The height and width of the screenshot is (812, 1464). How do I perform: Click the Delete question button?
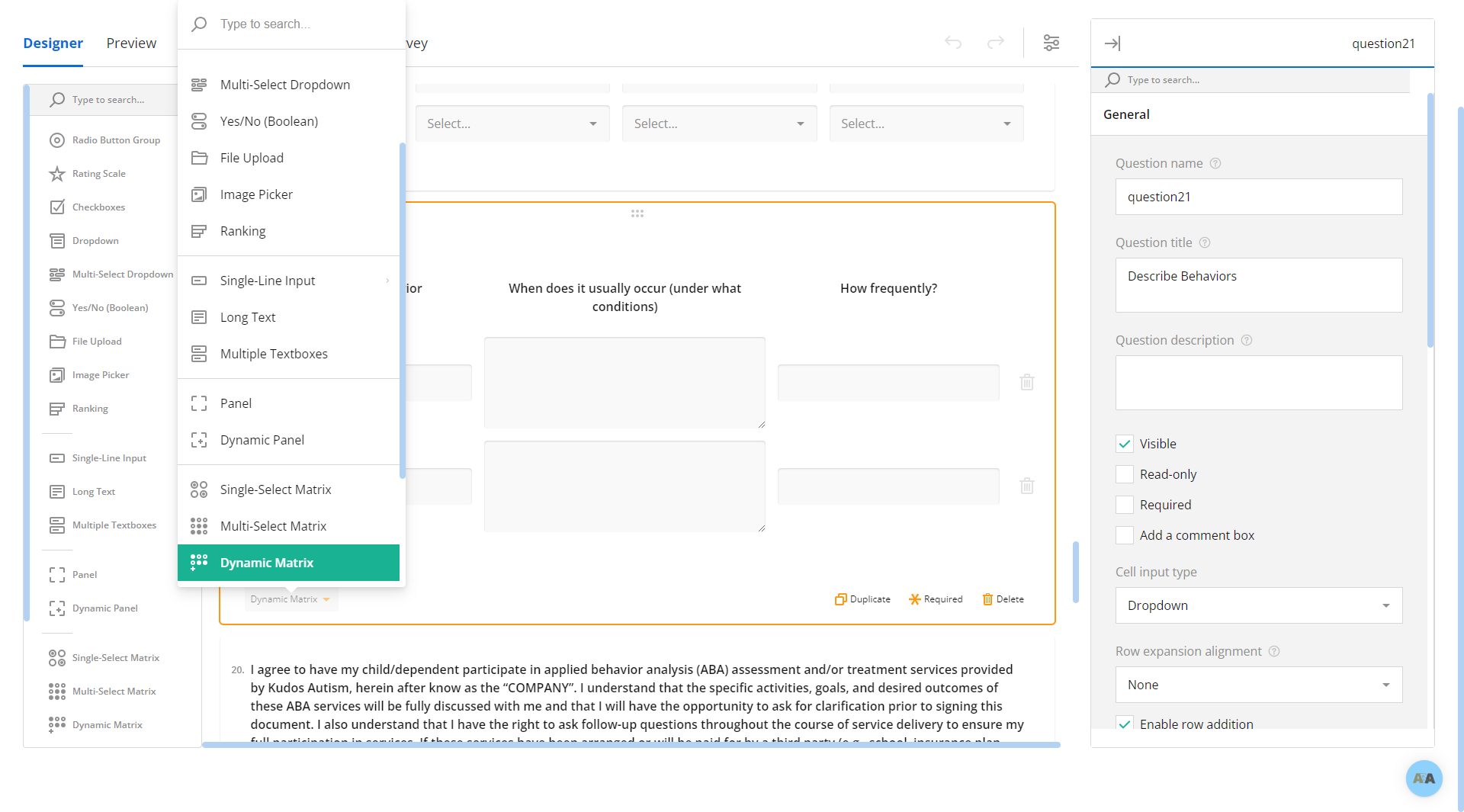pyautogui.click(x=1003, y=599)
